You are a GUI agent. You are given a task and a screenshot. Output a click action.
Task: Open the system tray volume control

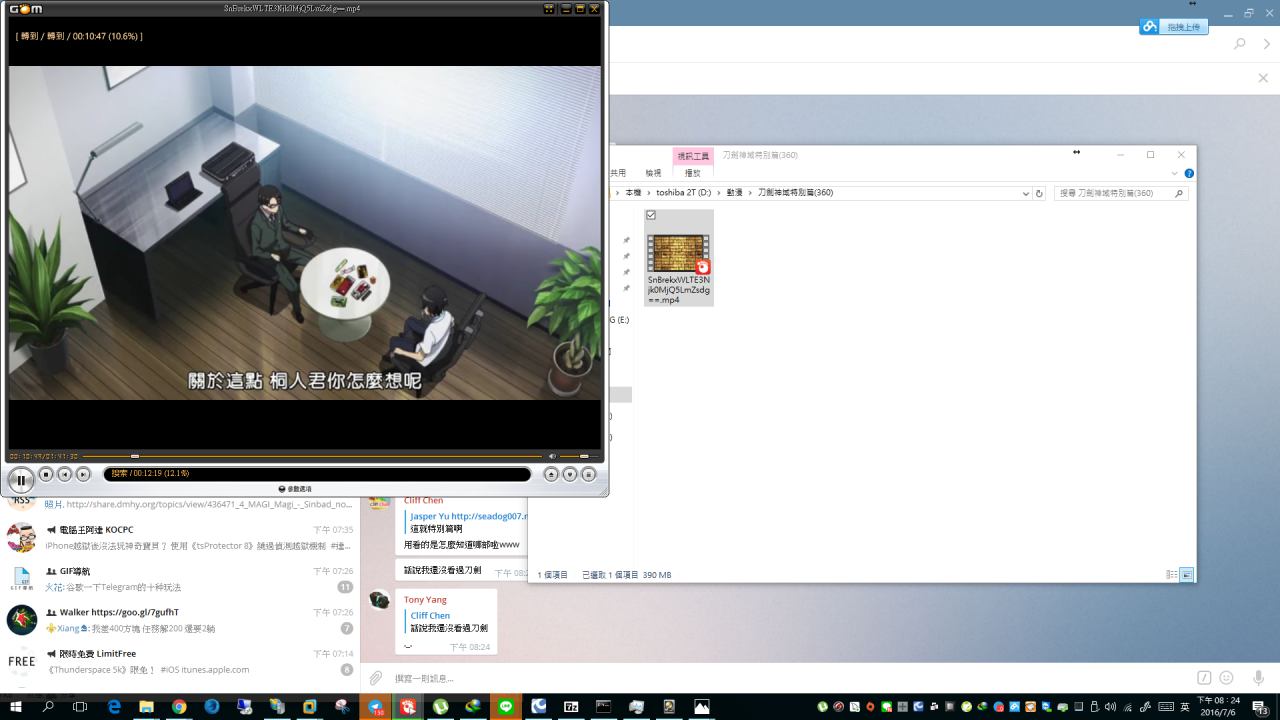click(x=1110, y=707)
